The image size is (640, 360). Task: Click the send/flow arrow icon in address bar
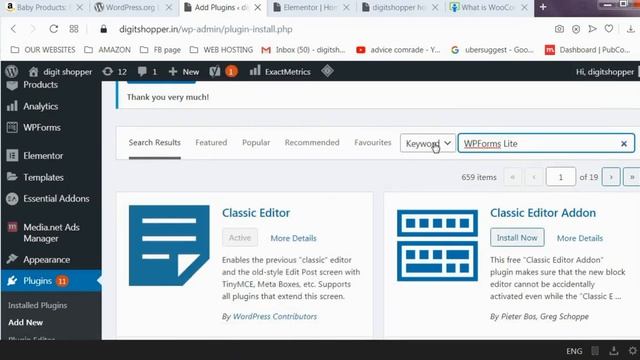pyautogui.click(x=592, y=29)
